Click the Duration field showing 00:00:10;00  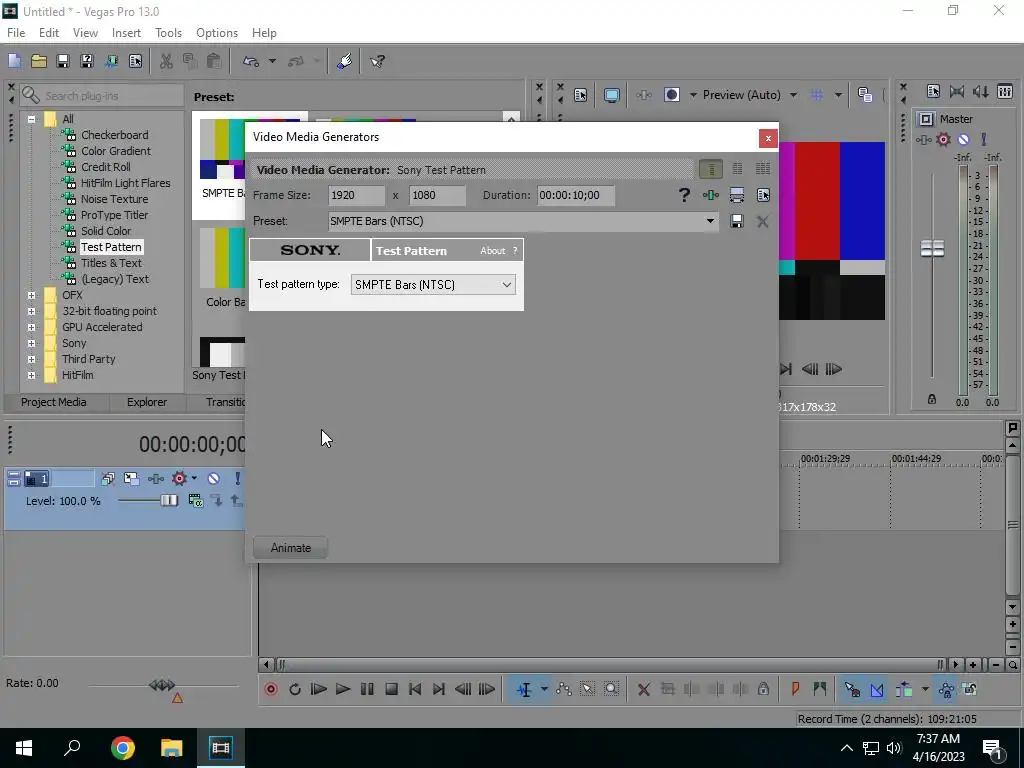[576, 195]
